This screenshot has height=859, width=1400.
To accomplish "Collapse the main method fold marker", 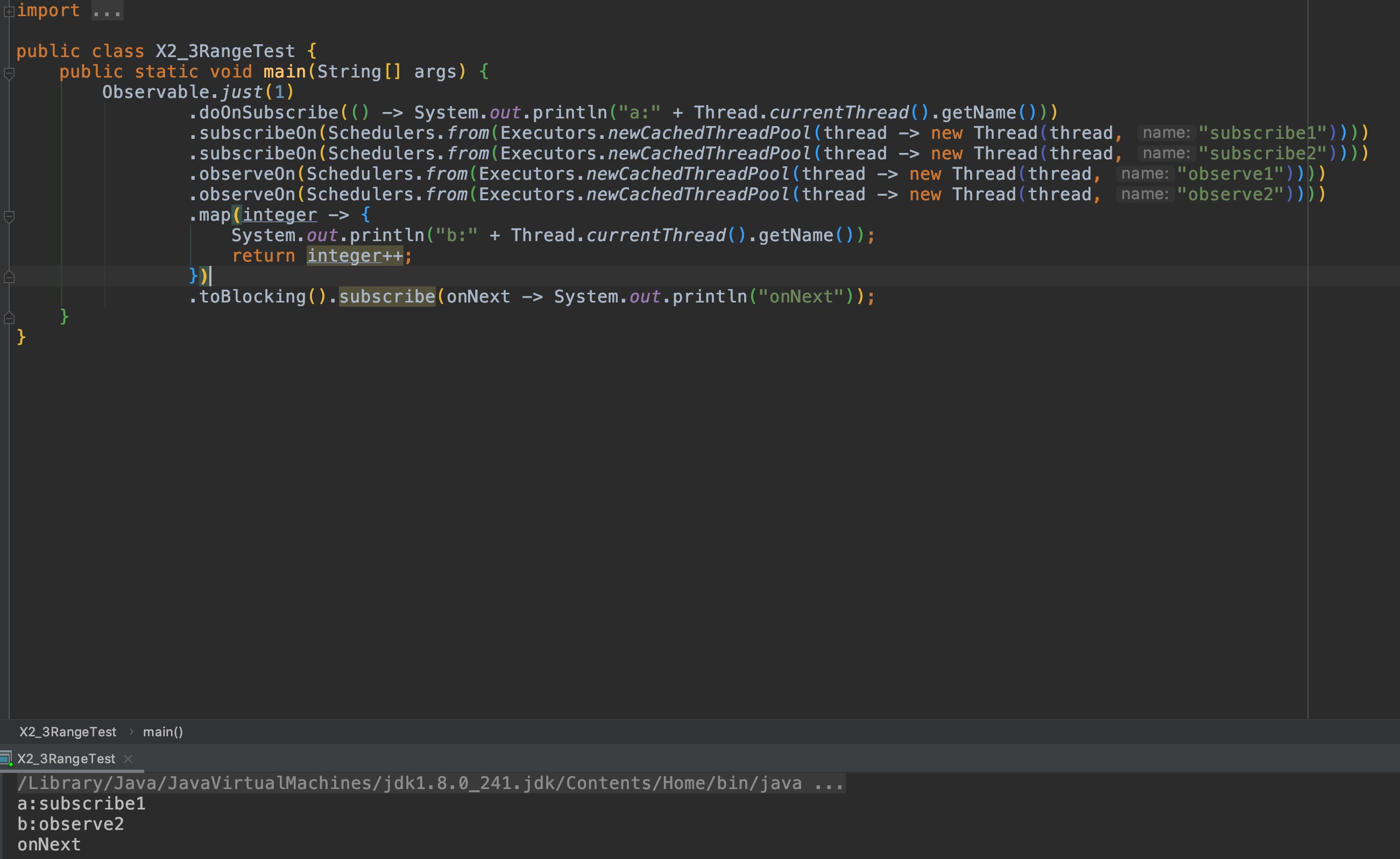I will 9,73.
